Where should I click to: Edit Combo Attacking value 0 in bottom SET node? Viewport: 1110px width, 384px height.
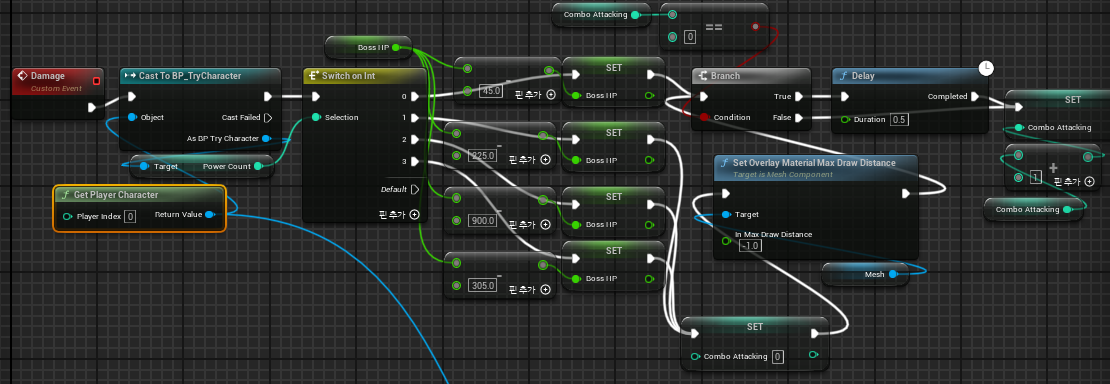(x=778, y=356)
